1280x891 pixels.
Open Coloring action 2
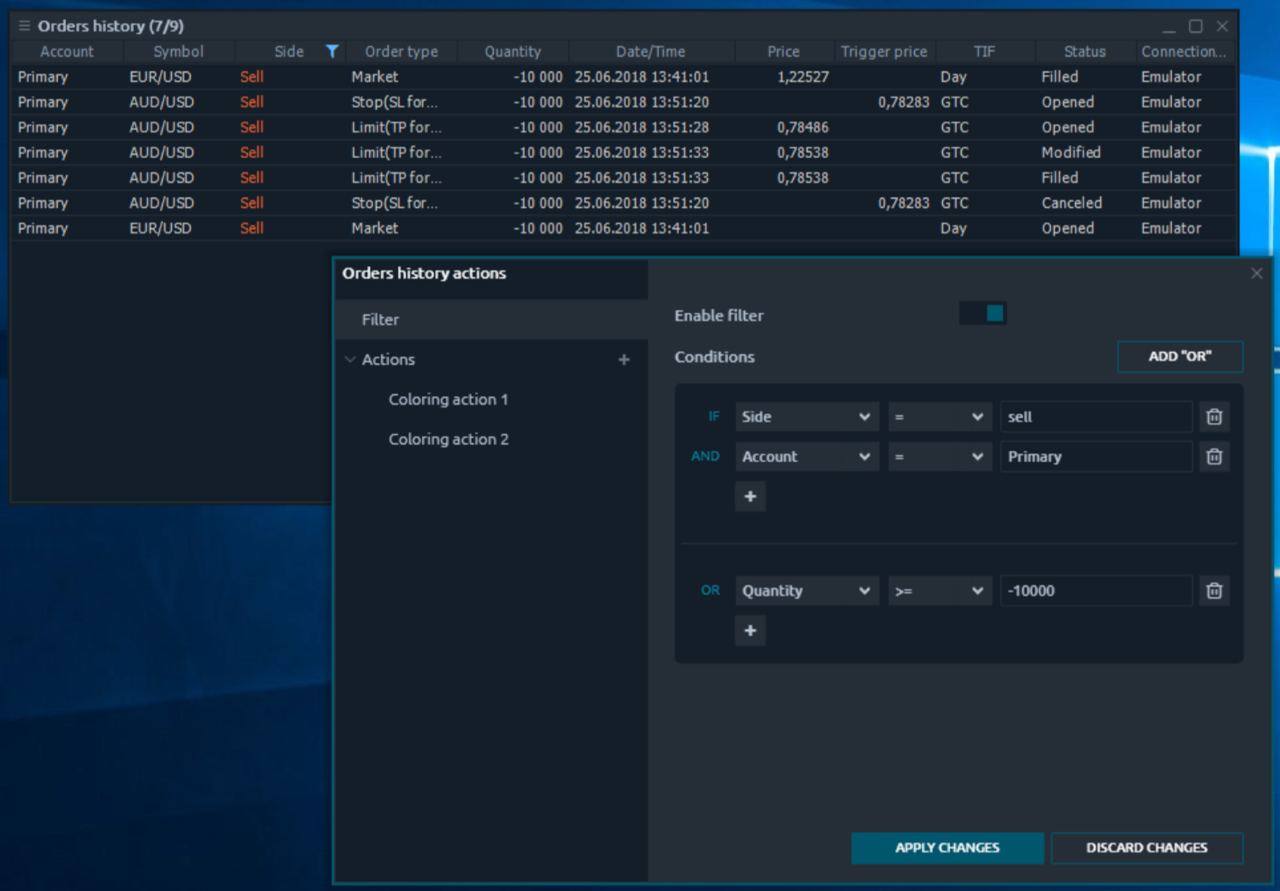coord(448,440)
